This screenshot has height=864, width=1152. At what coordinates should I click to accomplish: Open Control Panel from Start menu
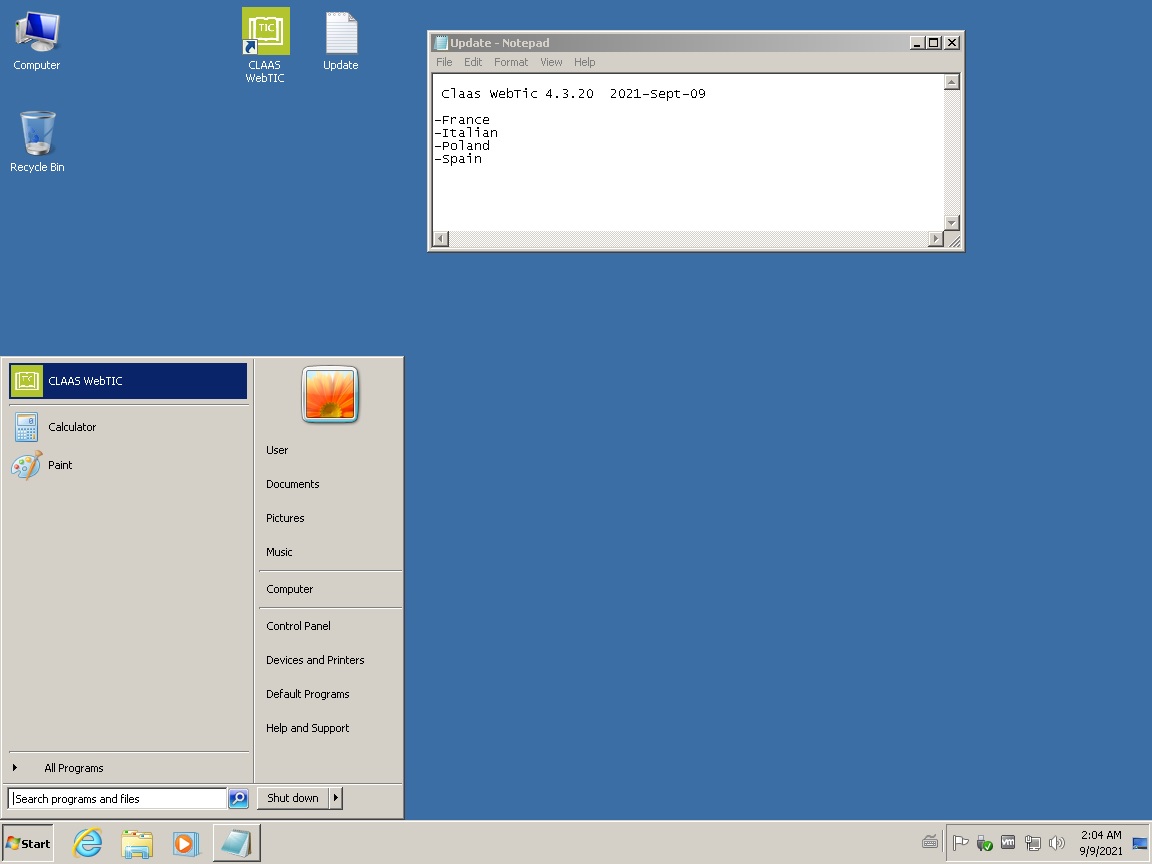[x=298, y=626]
